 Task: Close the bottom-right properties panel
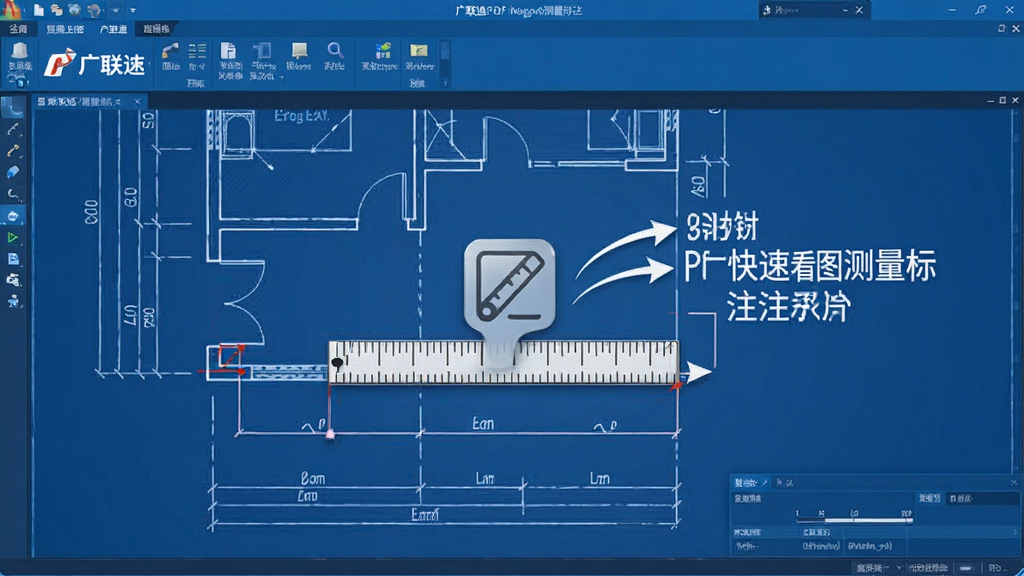(x=1014, y=483)
